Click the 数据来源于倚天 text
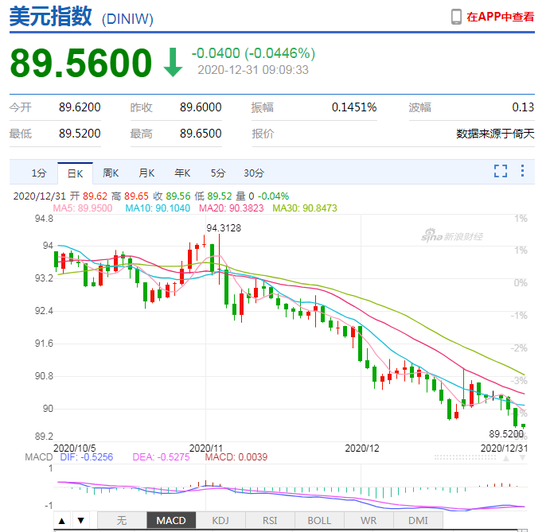The image size is (550, 532). 495,134
